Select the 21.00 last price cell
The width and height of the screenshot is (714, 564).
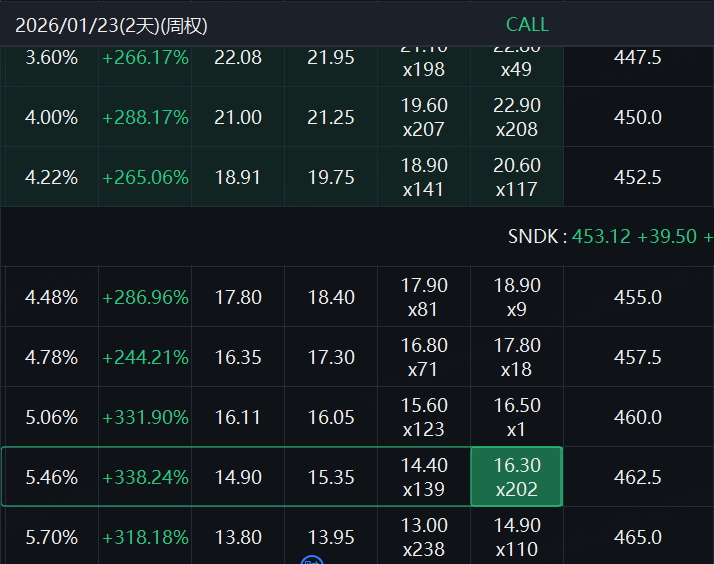coord(238,117)
